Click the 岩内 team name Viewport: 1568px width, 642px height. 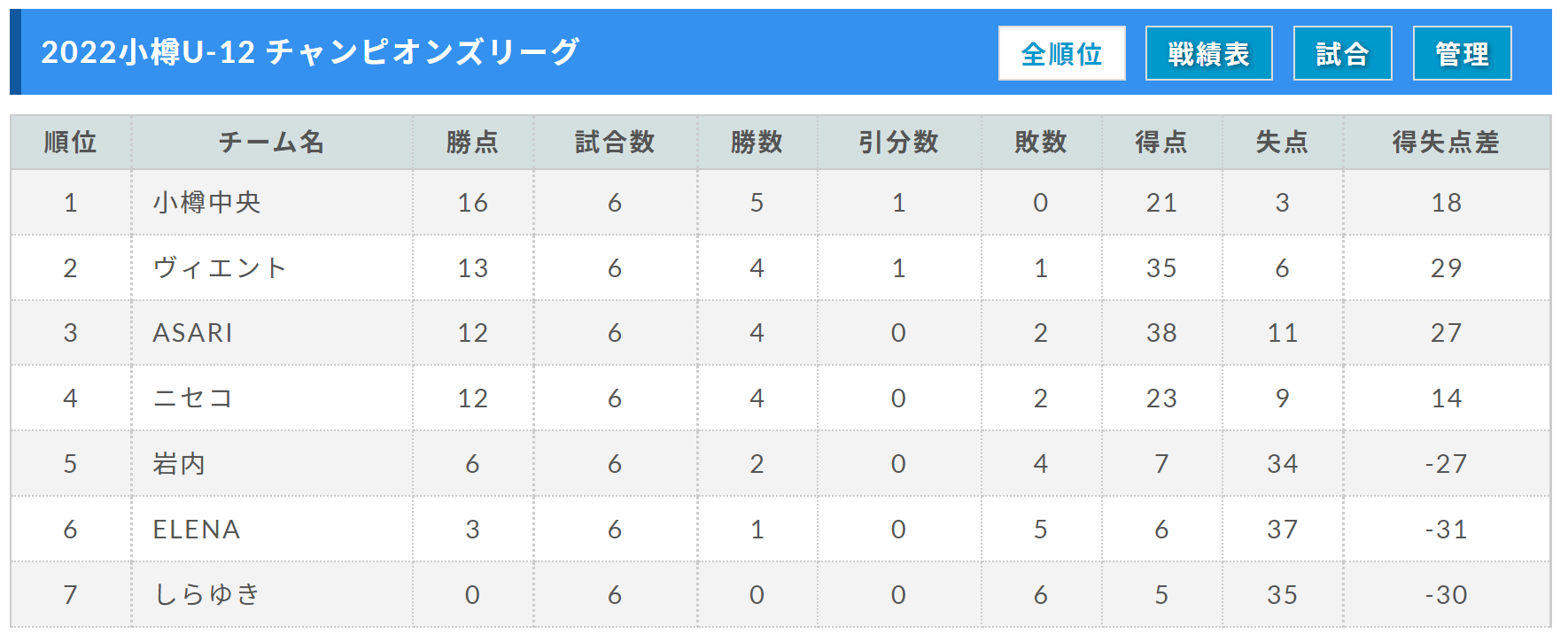179,463
